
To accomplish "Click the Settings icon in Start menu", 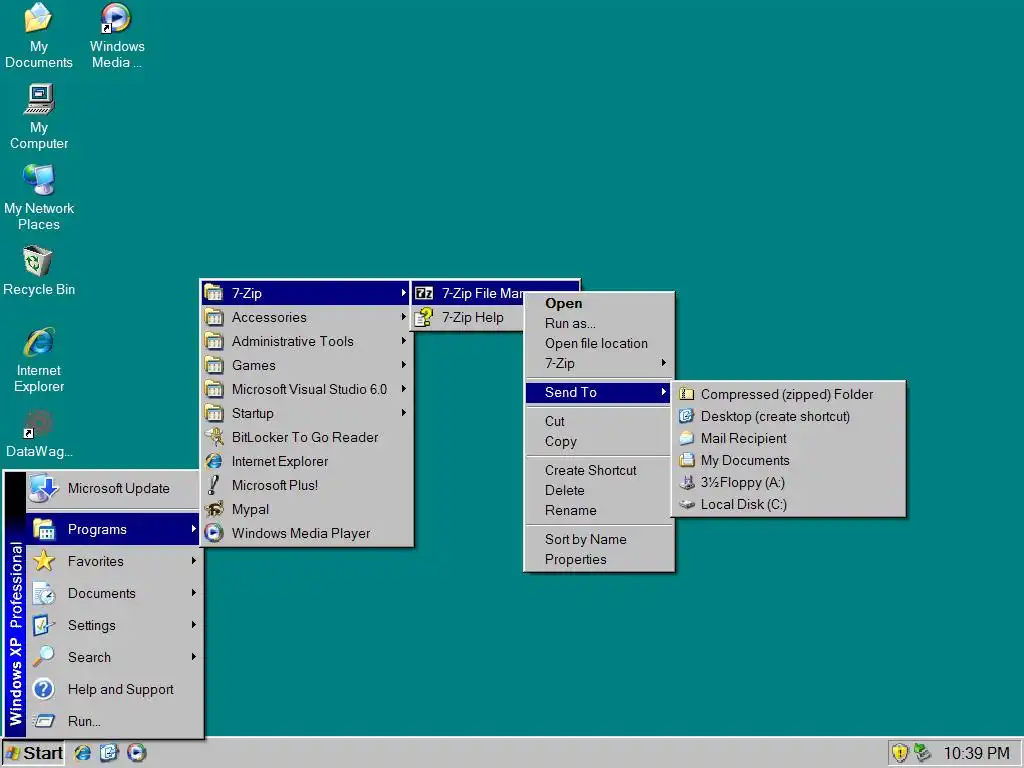I will [44, 625].
